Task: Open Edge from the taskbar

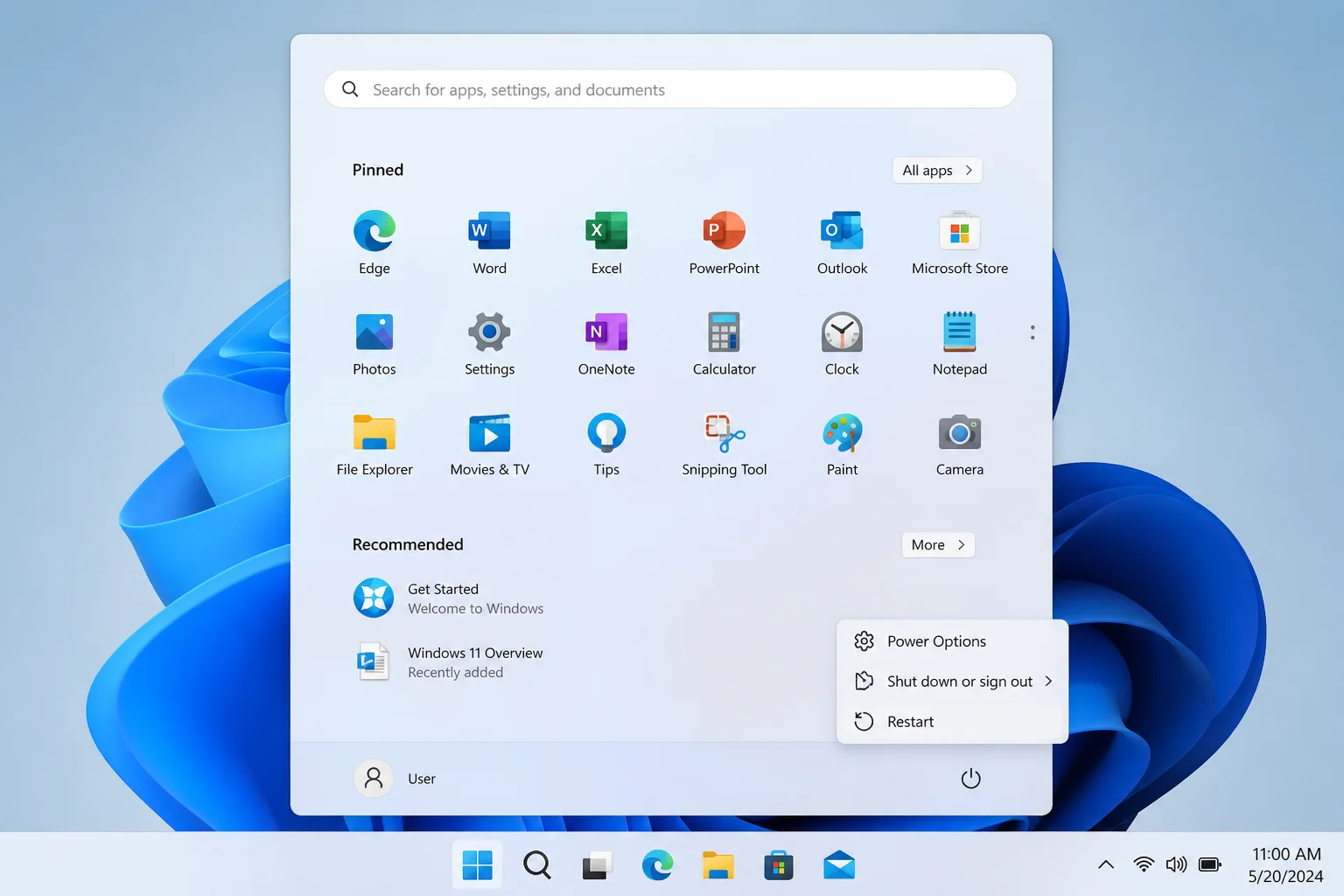Action: 657,865
